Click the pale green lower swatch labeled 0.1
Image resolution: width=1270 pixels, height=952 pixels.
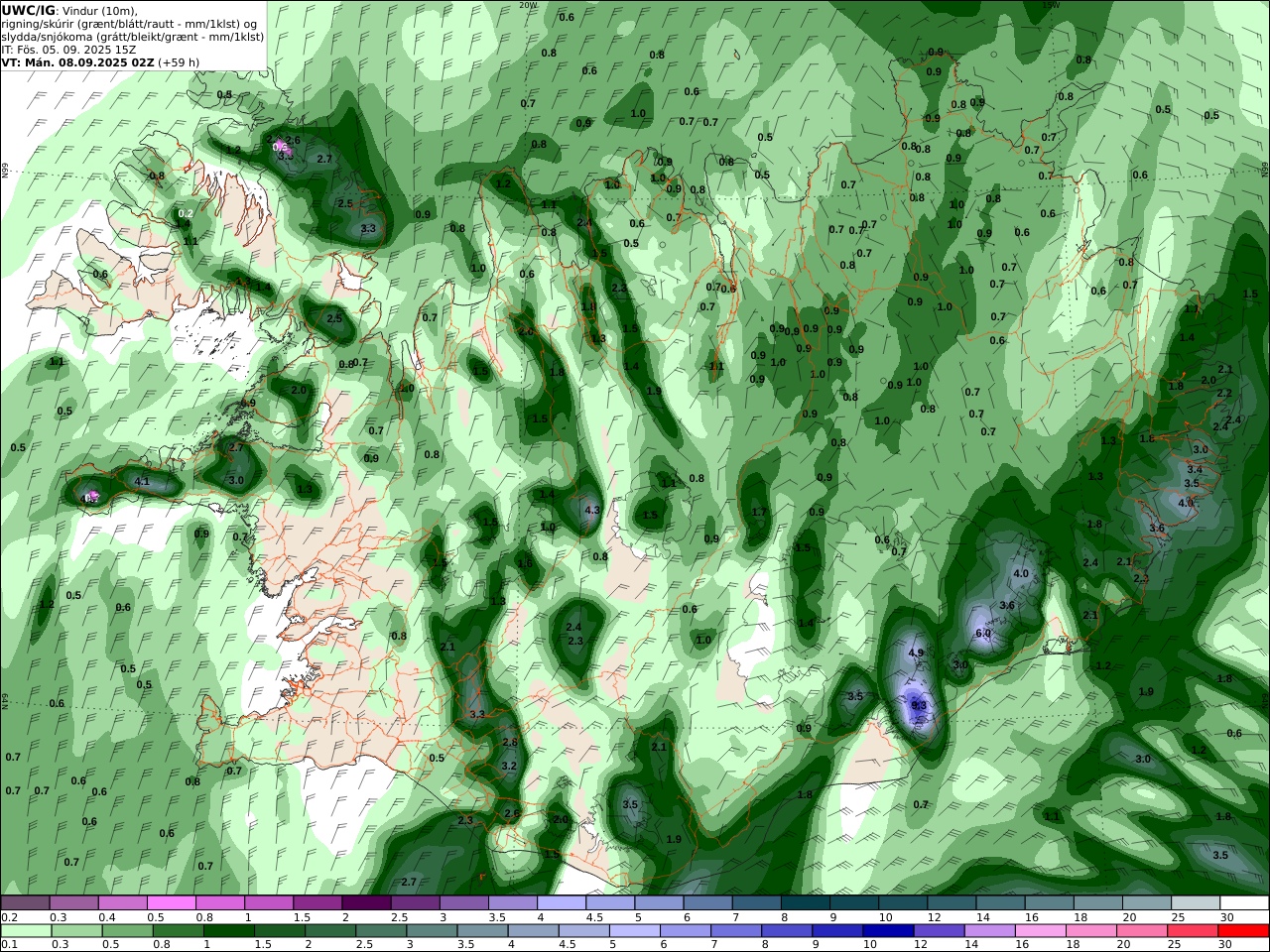27,931
